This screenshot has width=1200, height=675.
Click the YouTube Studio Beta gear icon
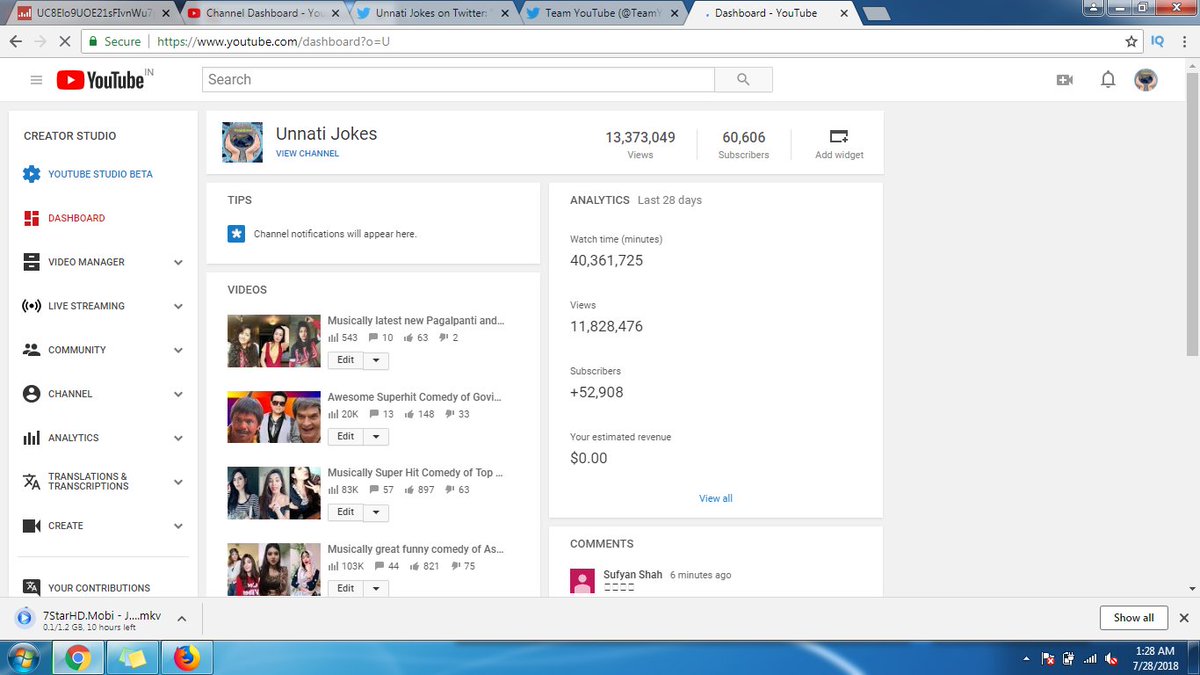tap(31, 174)
